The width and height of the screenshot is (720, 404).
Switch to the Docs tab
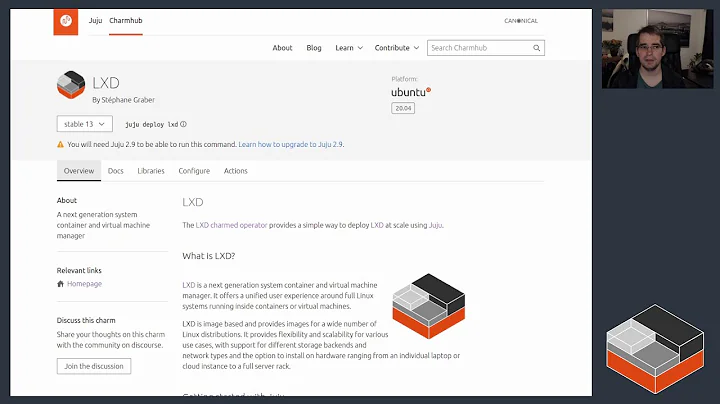click(x=116, y=171)
